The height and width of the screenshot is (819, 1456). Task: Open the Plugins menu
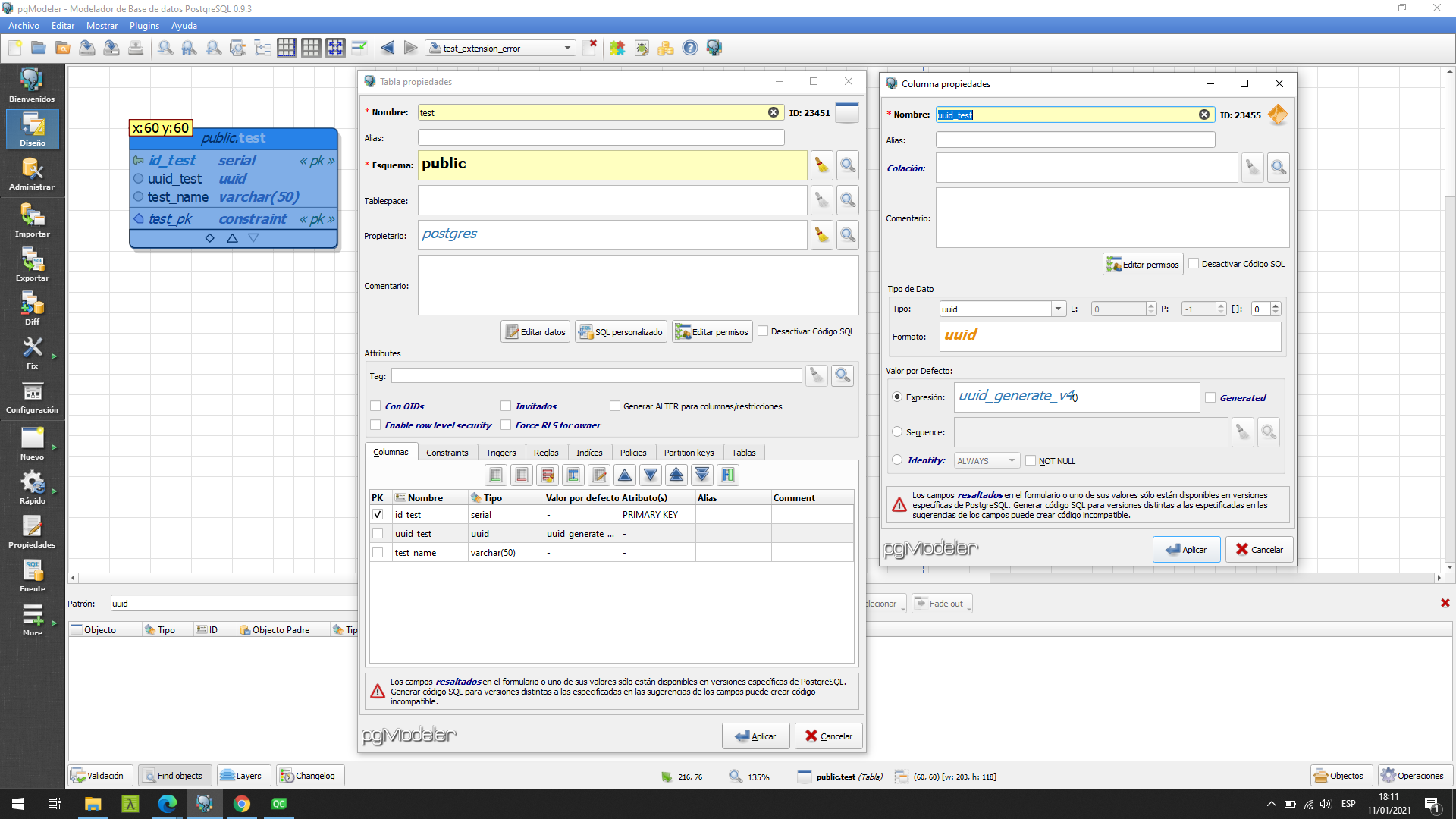click(x=144, y=25)
